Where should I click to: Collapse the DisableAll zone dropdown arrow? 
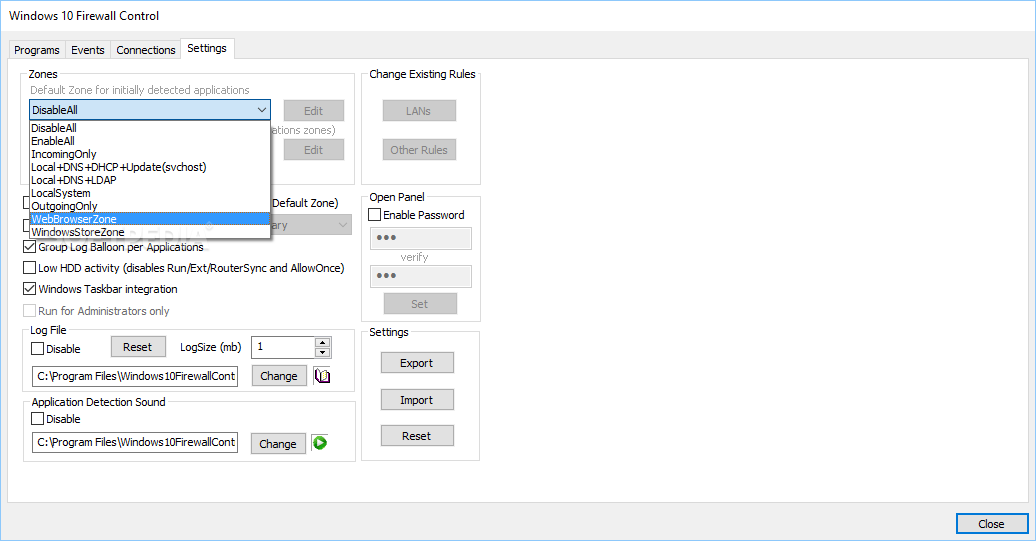(262, 110)
